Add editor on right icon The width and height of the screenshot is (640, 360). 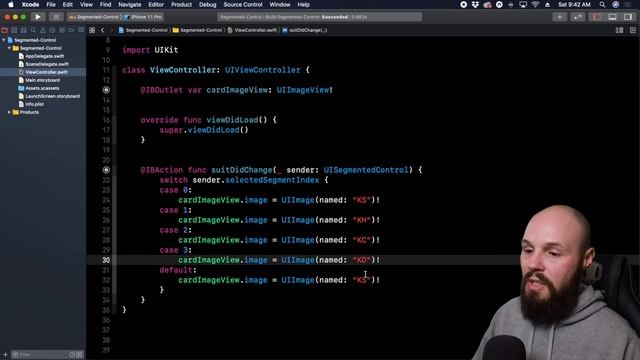coord(633,30)
